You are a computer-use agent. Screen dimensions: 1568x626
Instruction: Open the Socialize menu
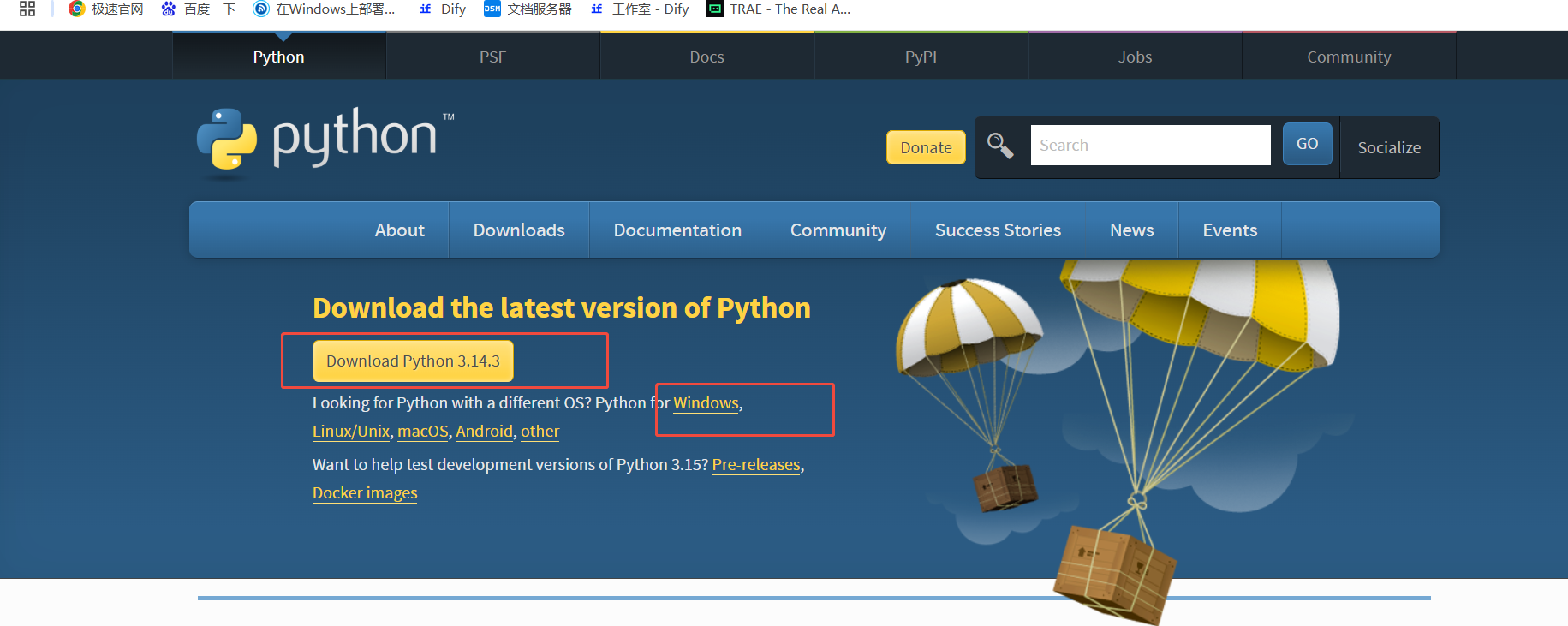(x=1389, y=147)
